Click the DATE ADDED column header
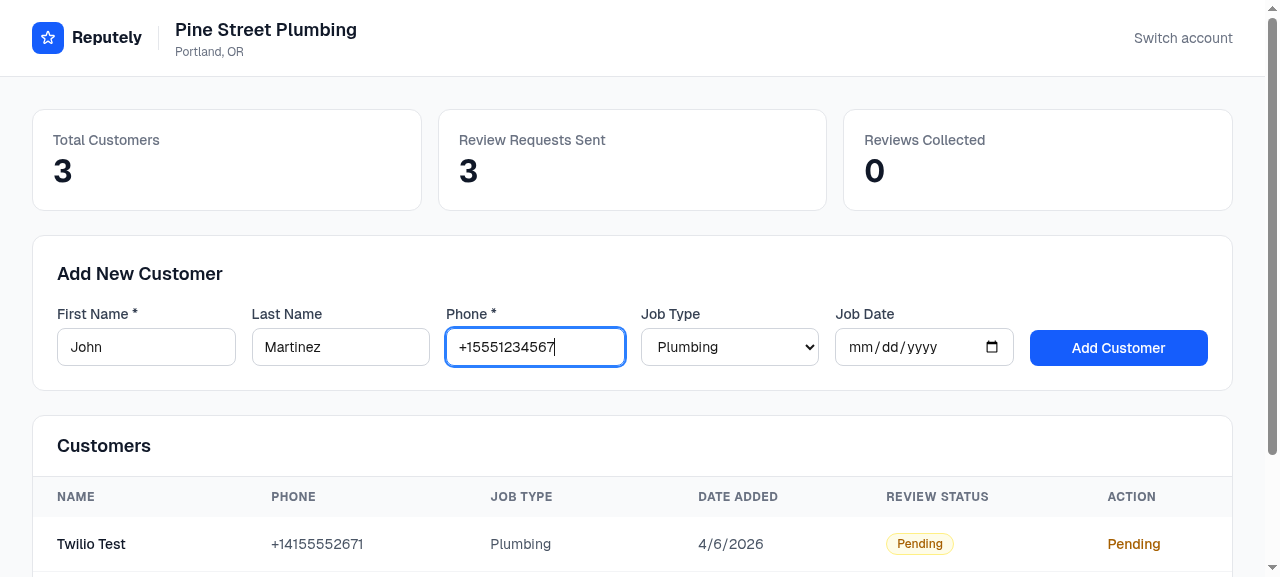This screenshot has width=1280, height=577. 738,497
